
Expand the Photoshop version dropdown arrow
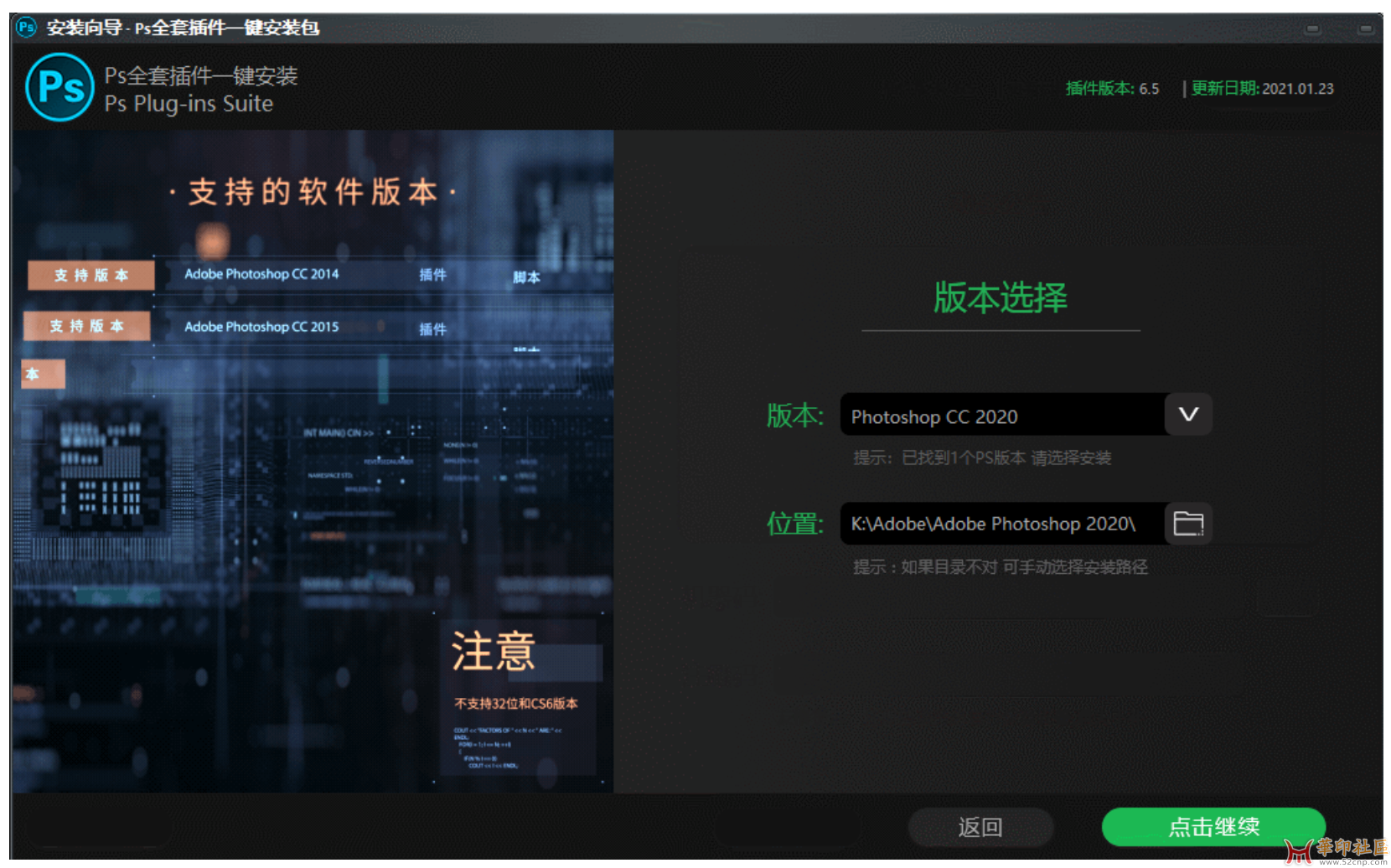click(x=1188, y=415)
